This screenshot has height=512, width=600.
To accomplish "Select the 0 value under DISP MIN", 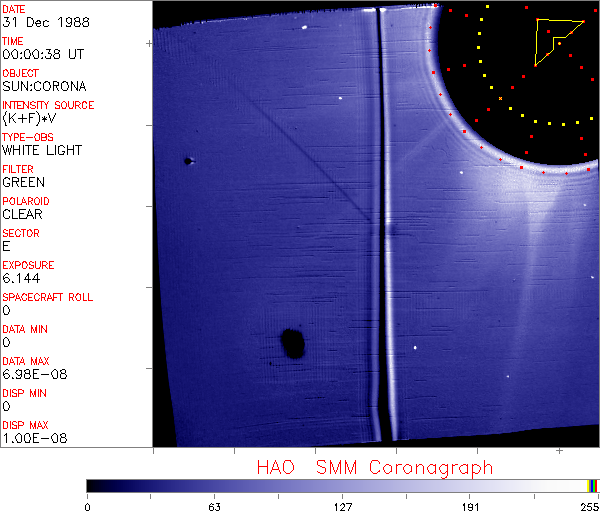I will coord(6,406).
